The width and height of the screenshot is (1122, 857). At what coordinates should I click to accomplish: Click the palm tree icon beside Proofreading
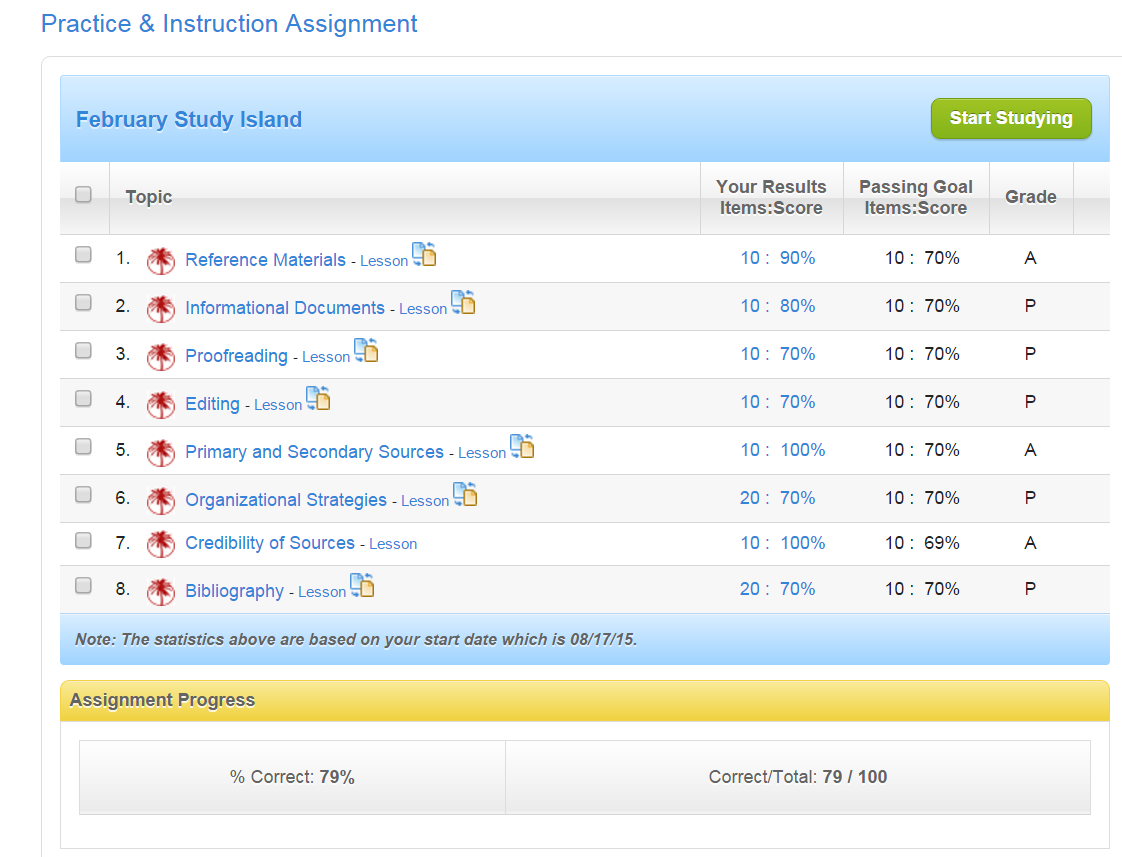tap(161, 357)
